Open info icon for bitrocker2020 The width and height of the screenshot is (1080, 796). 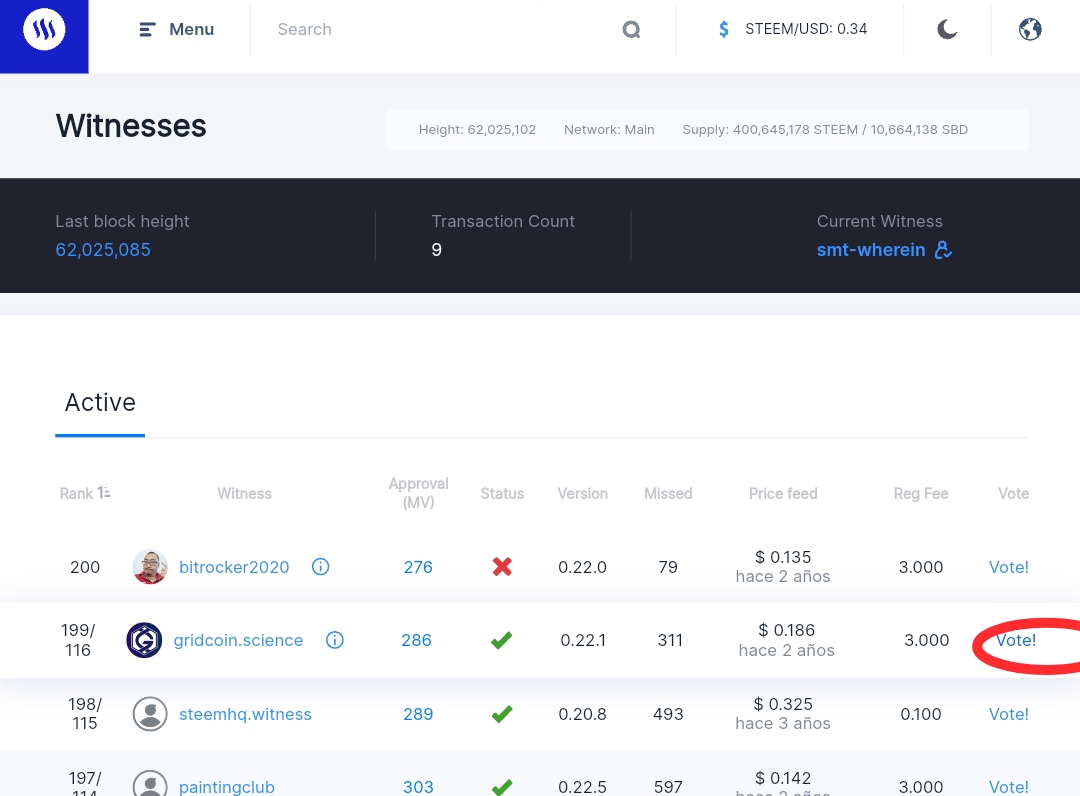tap(320, 567)
